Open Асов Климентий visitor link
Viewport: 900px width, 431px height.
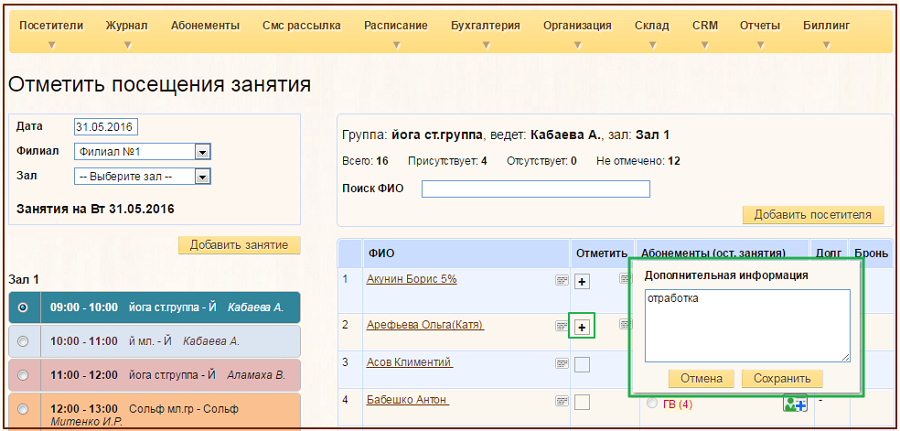[x=410, y=363]
